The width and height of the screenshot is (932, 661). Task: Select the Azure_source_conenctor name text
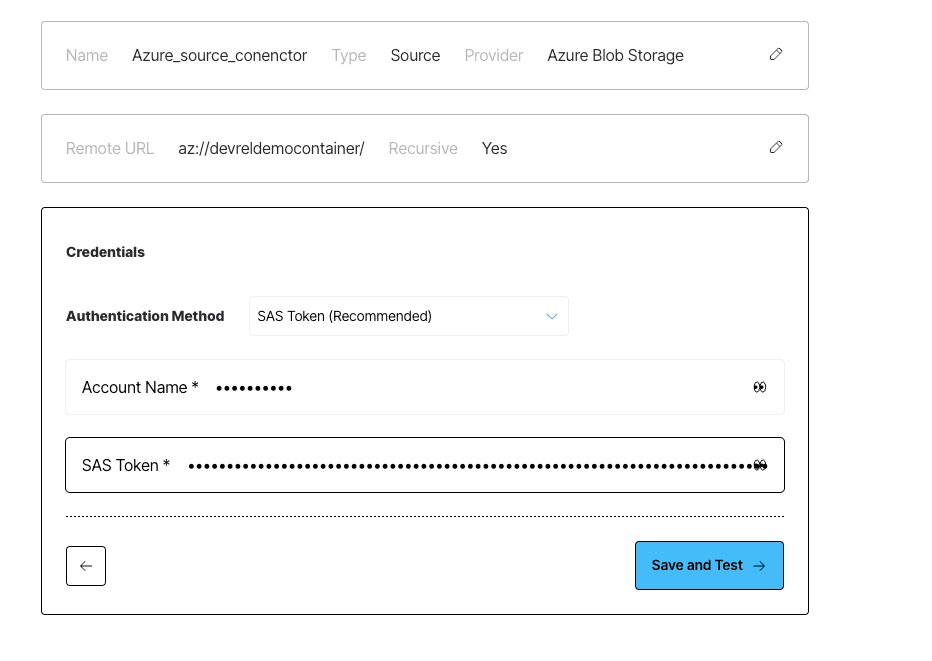click(219, 55)
